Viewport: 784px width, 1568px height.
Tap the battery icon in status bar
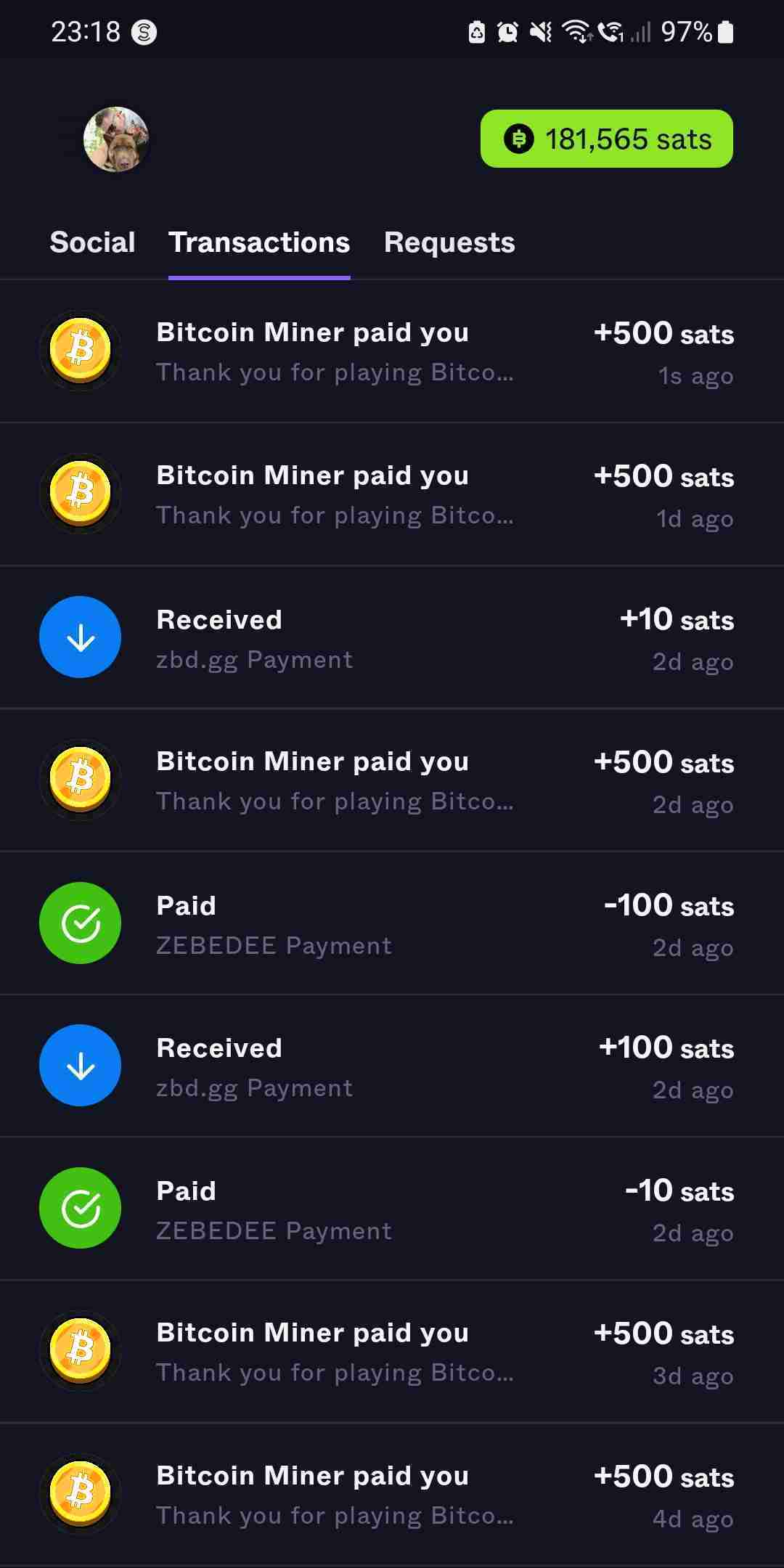(725, 32)
